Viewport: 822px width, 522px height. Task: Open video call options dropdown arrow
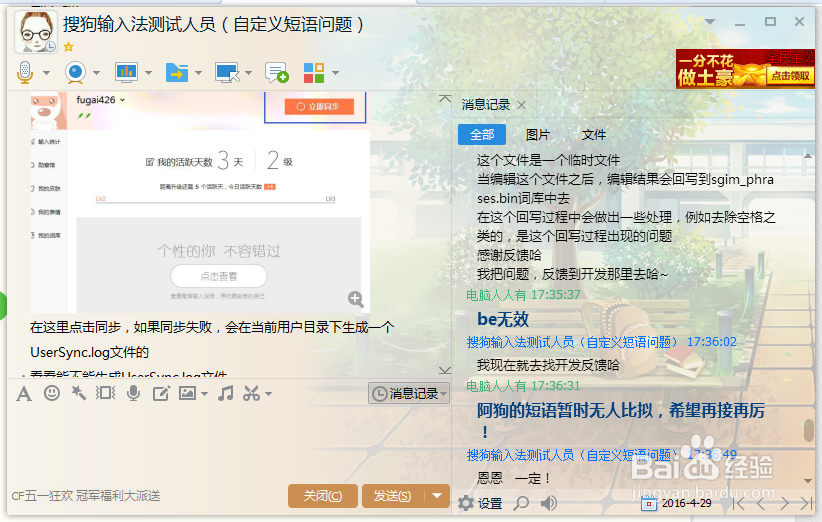click(x=96, y=73)
